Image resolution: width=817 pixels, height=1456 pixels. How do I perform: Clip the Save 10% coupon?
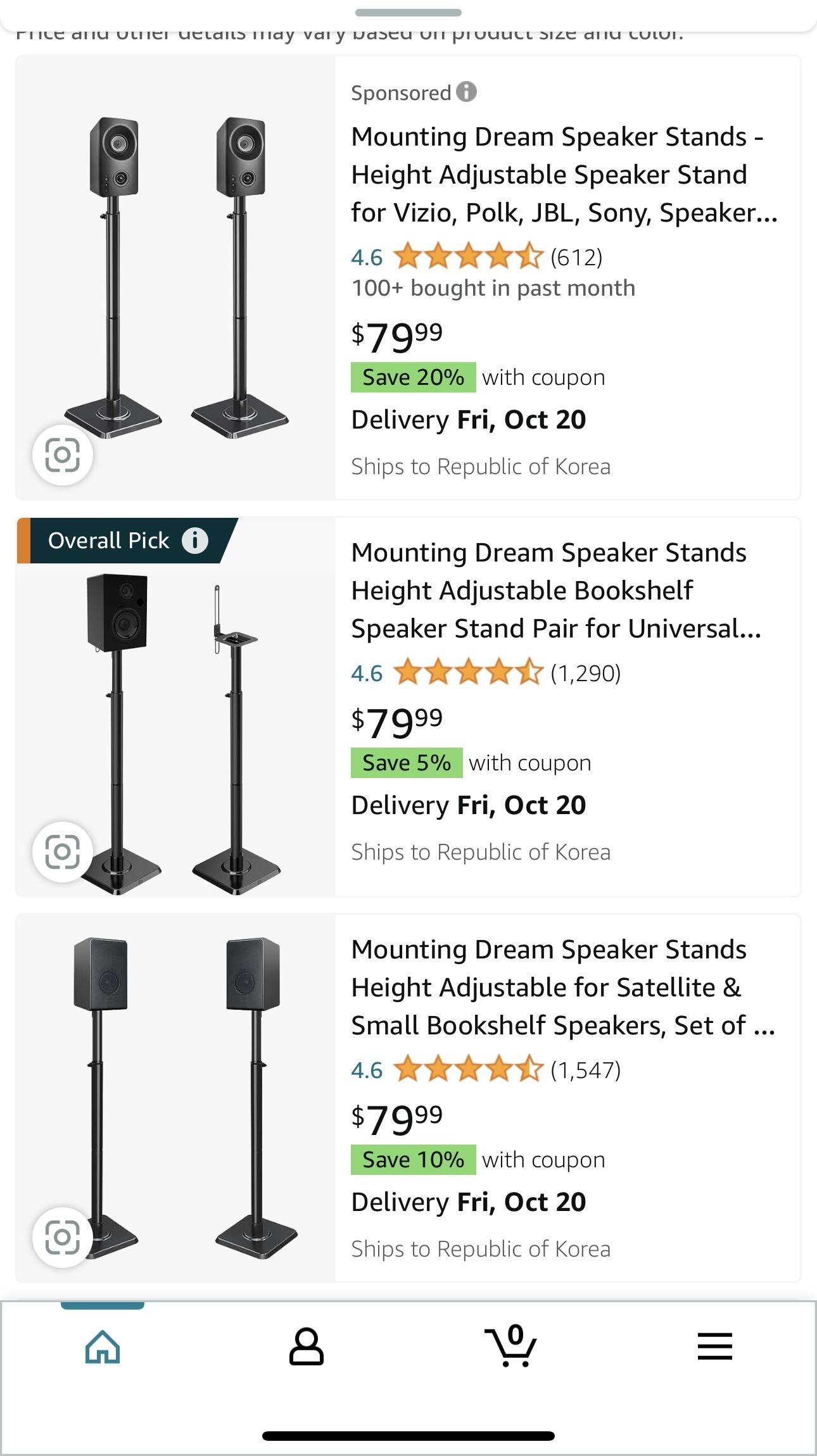pyautogui.click(x=413, y=1160)
